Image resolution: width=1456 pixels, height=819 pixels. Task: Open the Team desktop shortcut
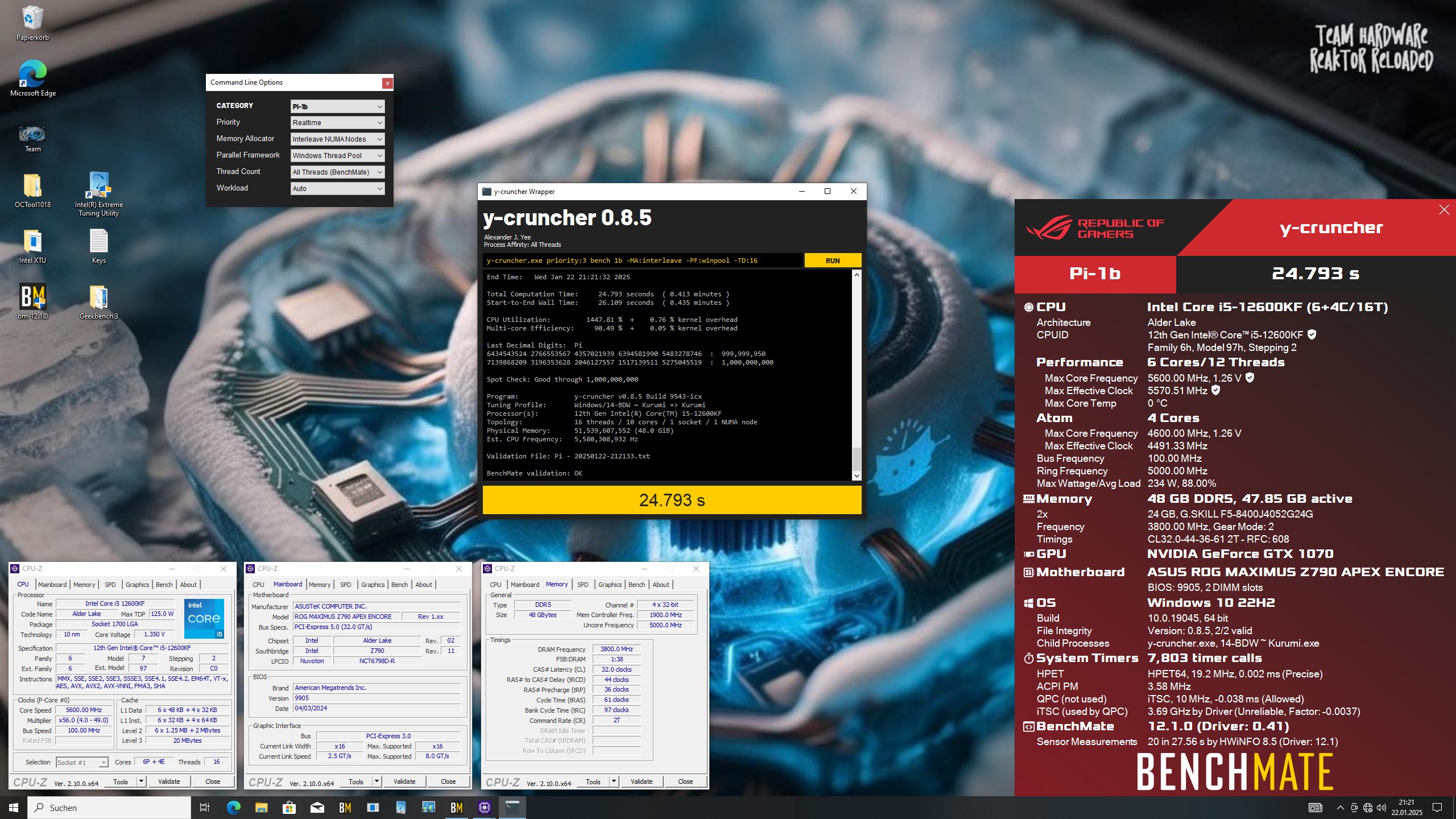32,139
